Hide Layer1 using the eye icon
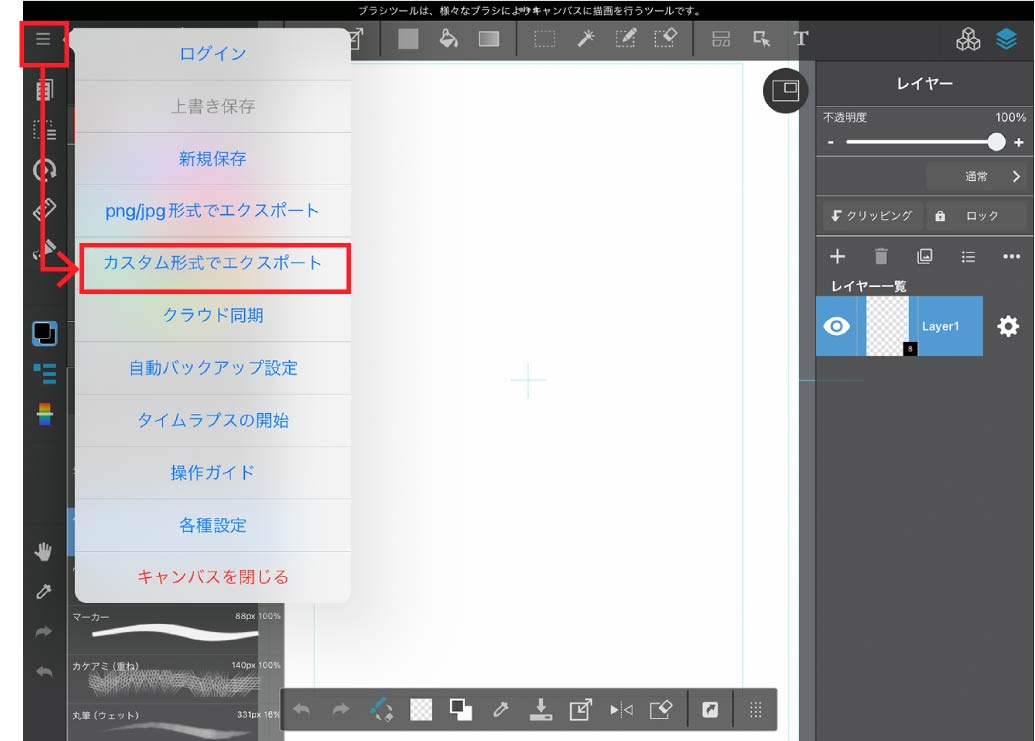The width and height of the screenshot is (1035, 741). coord(837,326)
